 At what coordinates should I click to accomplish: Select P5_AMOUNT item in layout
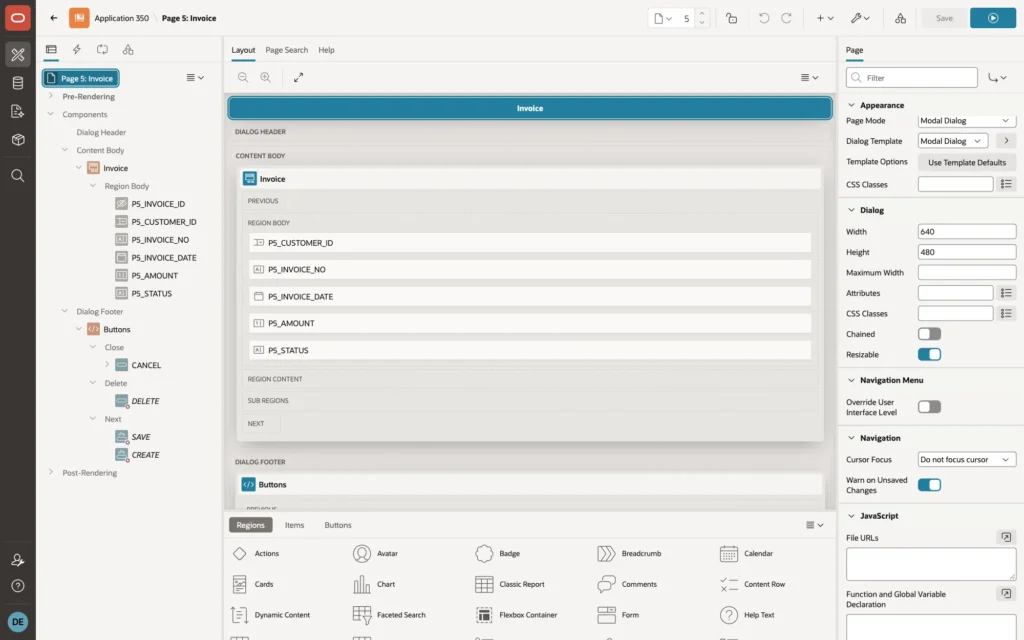(530, 323)
